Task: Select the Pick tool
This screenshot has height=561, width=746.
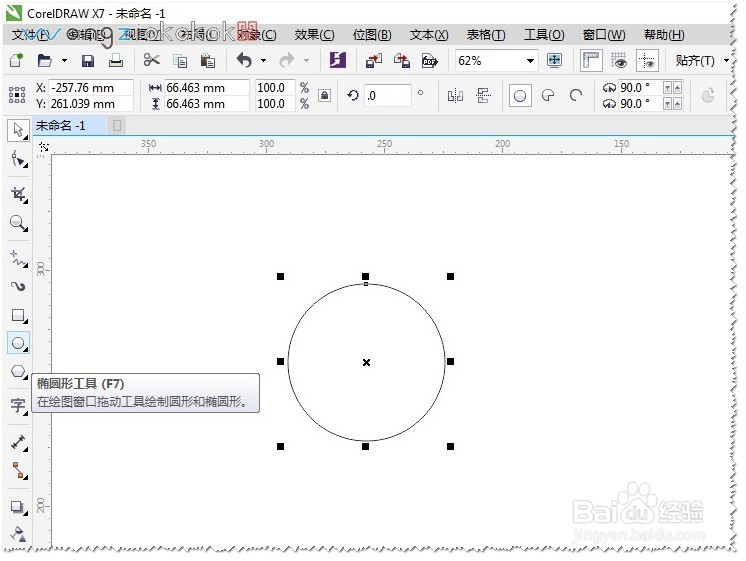Action: coord(18,130)
